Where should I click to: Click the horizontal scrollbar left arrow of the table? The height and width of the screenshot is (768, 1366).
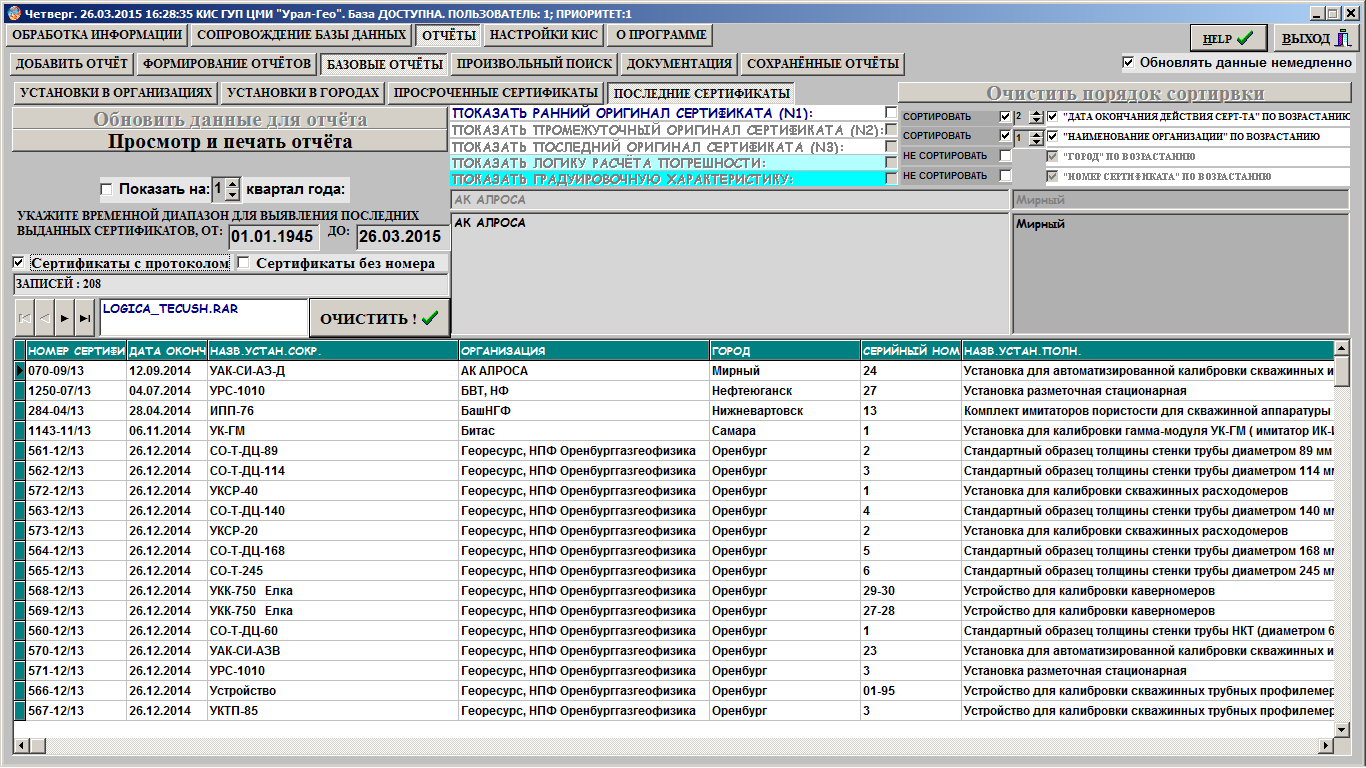point(22,745)
